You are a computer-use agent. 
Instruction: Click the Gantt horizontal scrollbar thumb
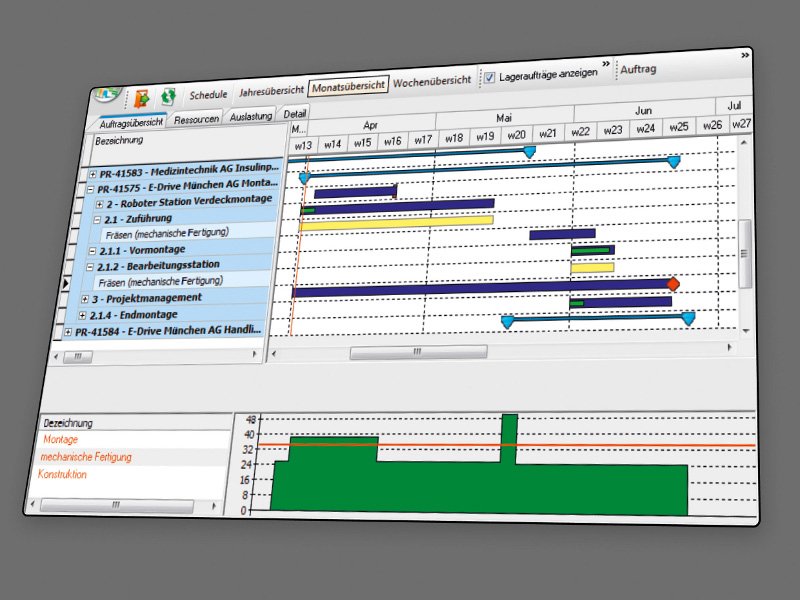coord(418,352)
